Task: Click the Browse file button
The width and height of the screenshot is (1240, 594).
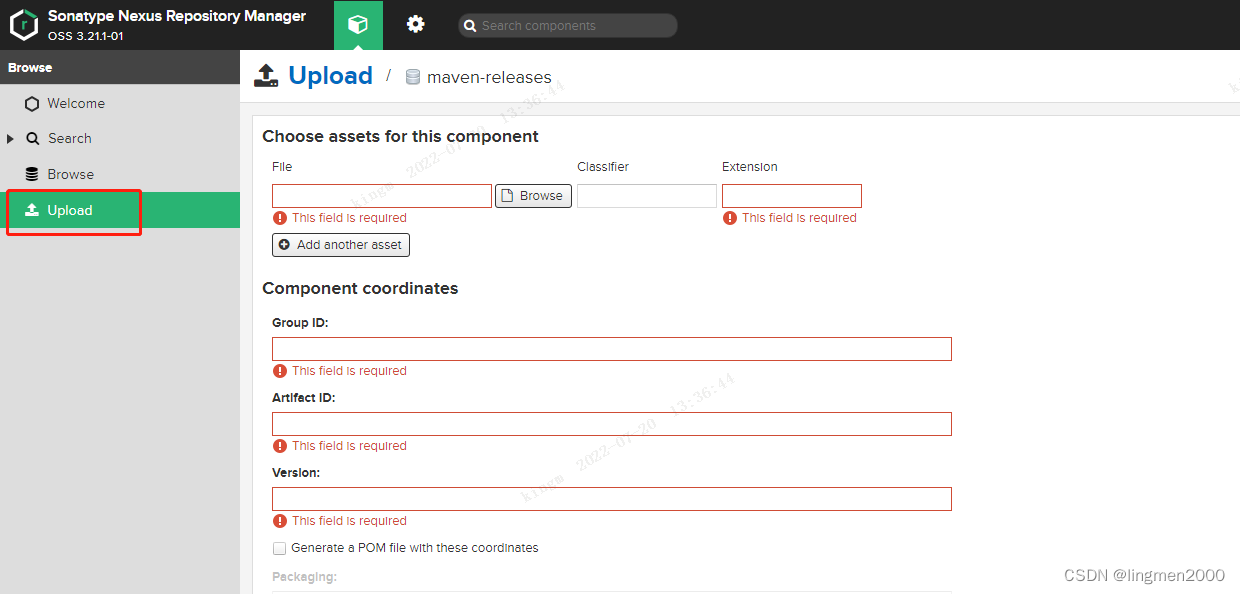Action: [x=533, y=196]
